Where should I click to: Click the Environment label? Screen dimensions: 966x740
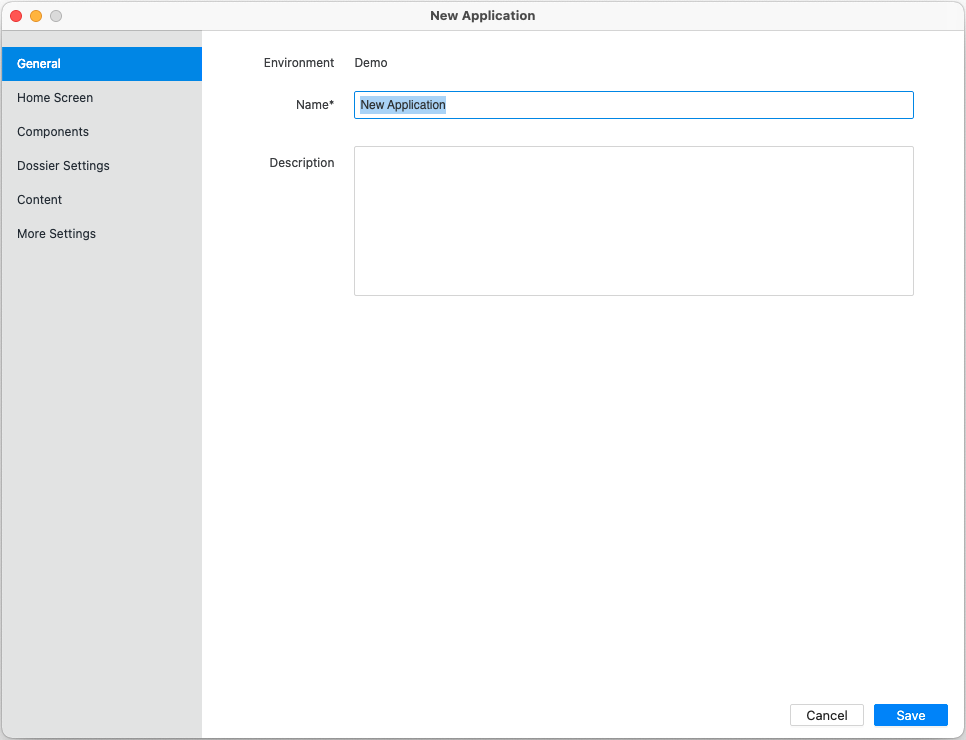coord(299,63)
